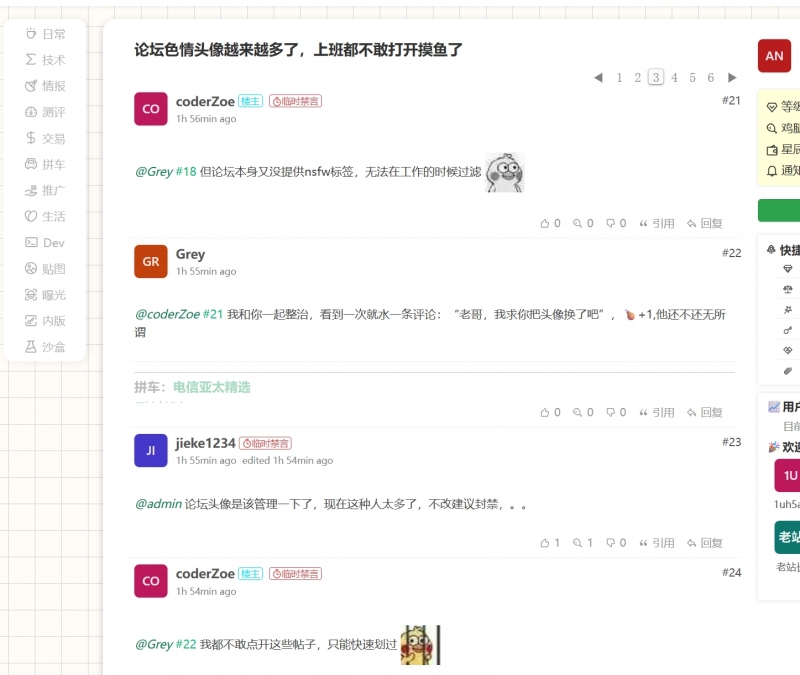
Task: Open the @admin mention in post #23
Action: 158,504
